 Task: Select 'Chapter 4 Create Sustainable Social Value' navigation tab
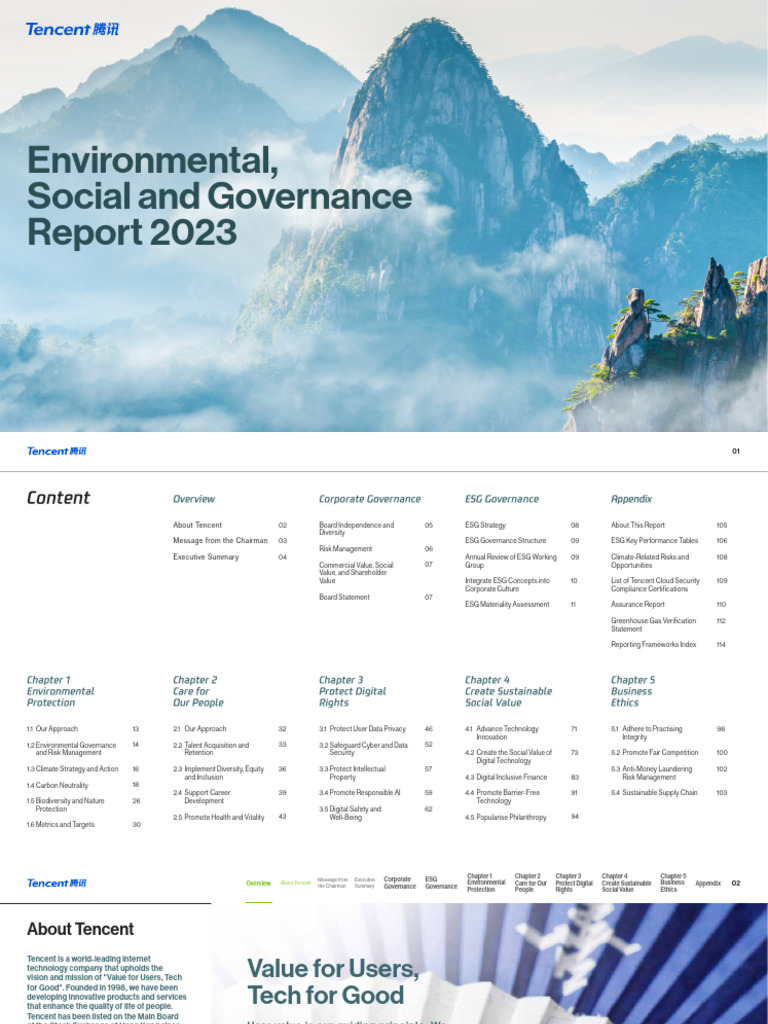[626, 883]
